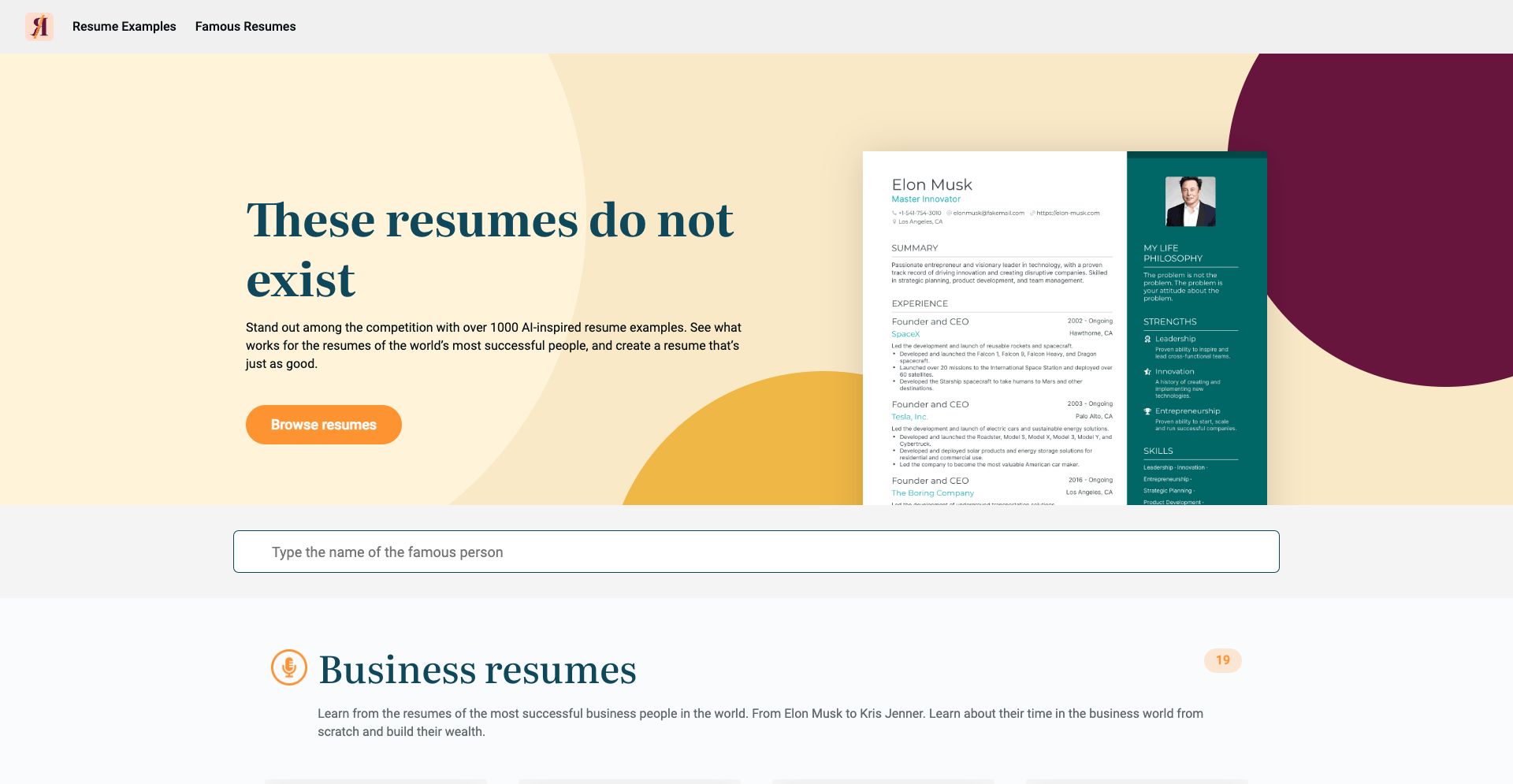Click The Boring Company link on the resume
The height and width of the screenshot is (784, 1513).
[x=932, y=493]
